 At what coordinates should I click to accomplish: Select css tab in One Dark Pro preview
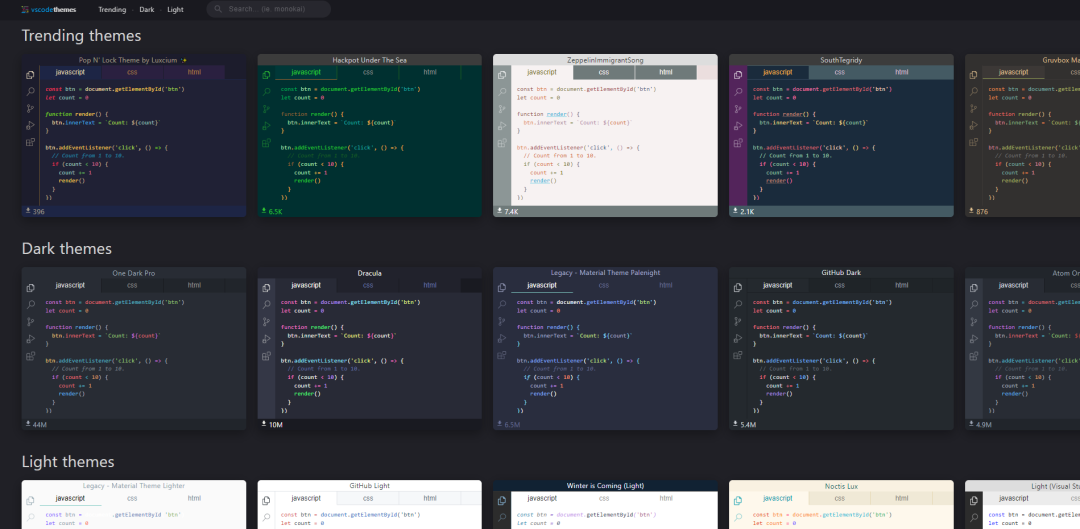click(x=132, y=285)
